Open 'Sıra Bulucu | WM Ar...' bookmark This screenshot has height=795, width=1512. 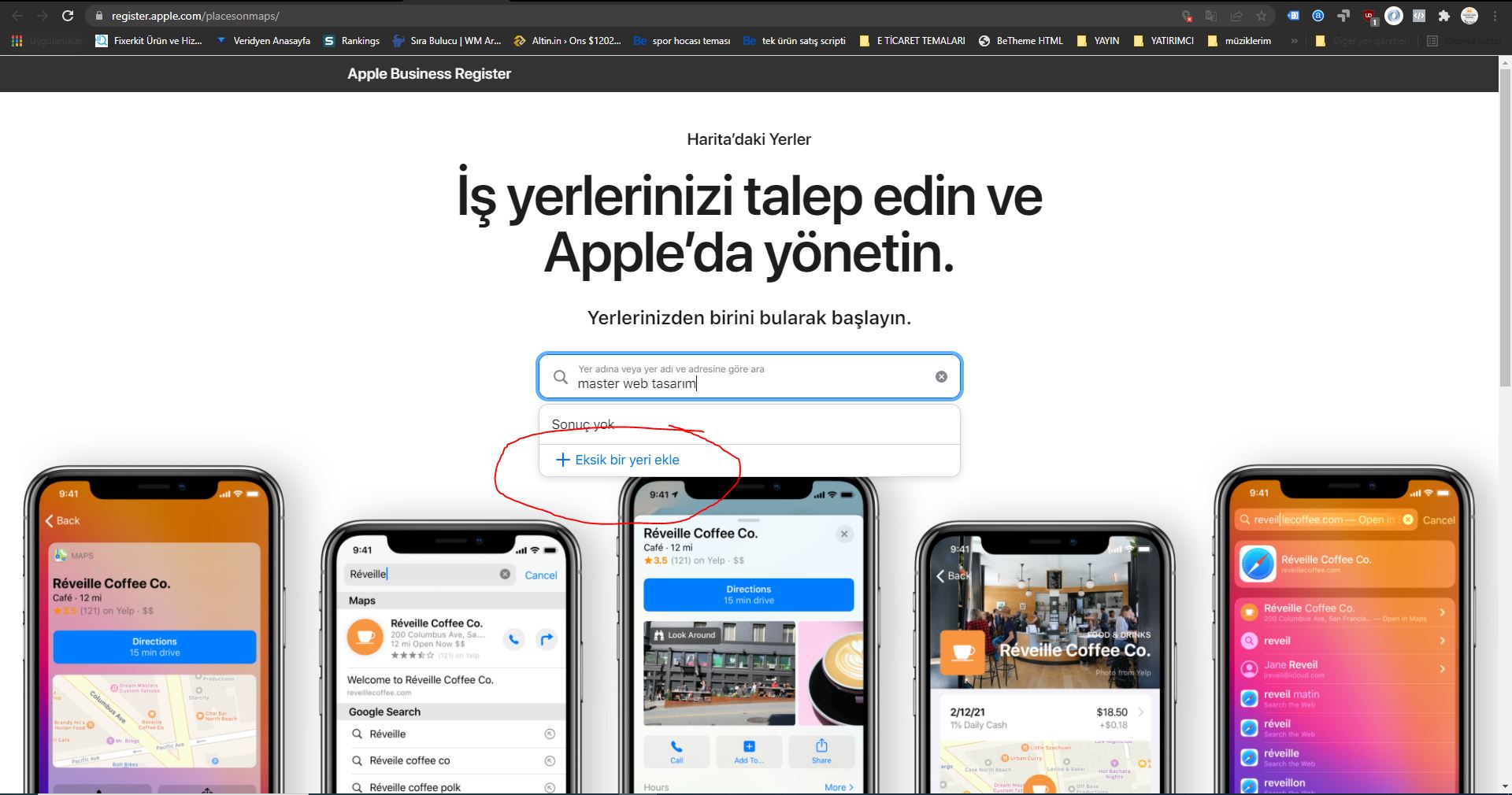click(x=447, y=41)
